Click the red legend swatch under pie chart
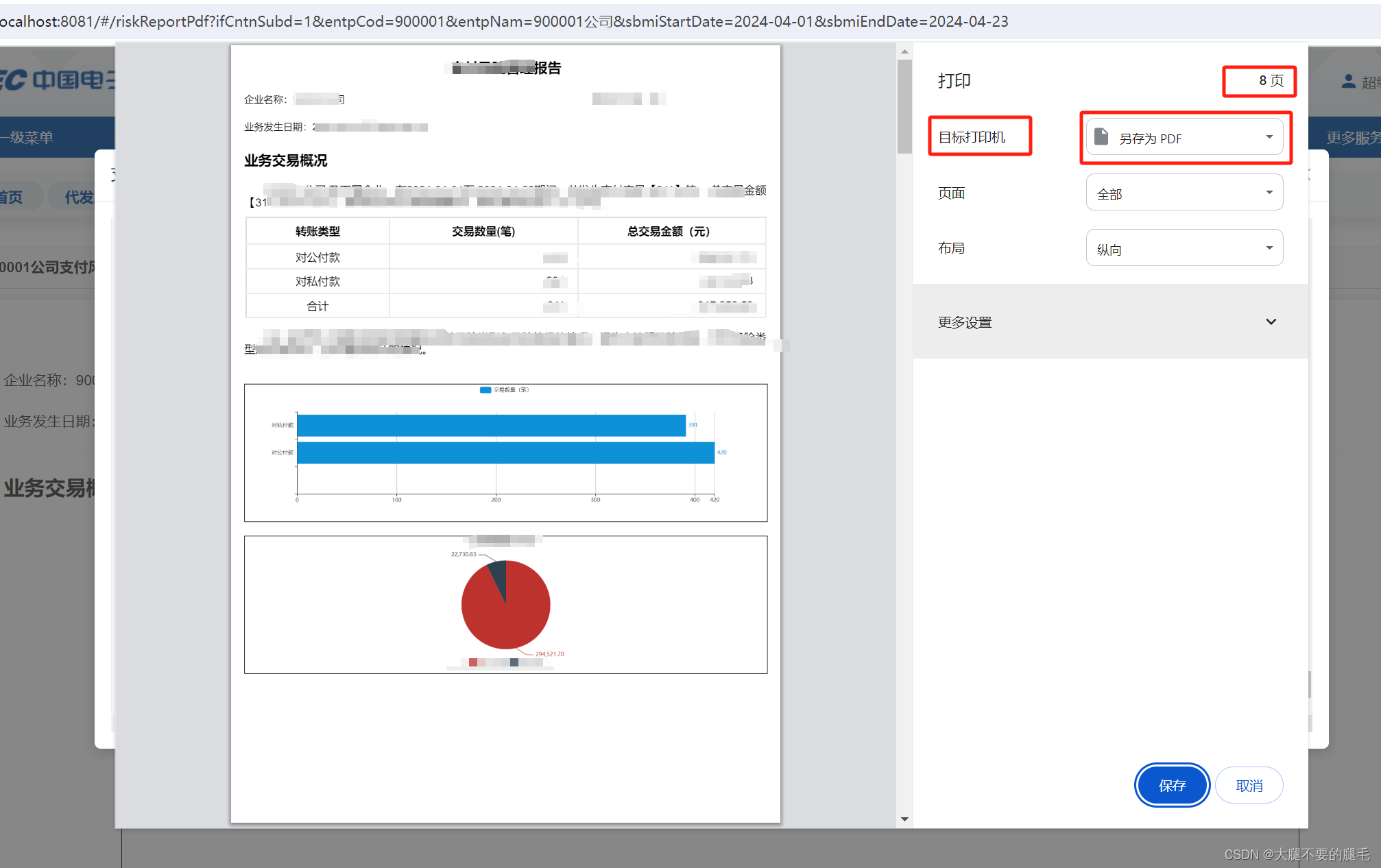Viewport: 1381px width, 868px height. (x=473, y=662)
